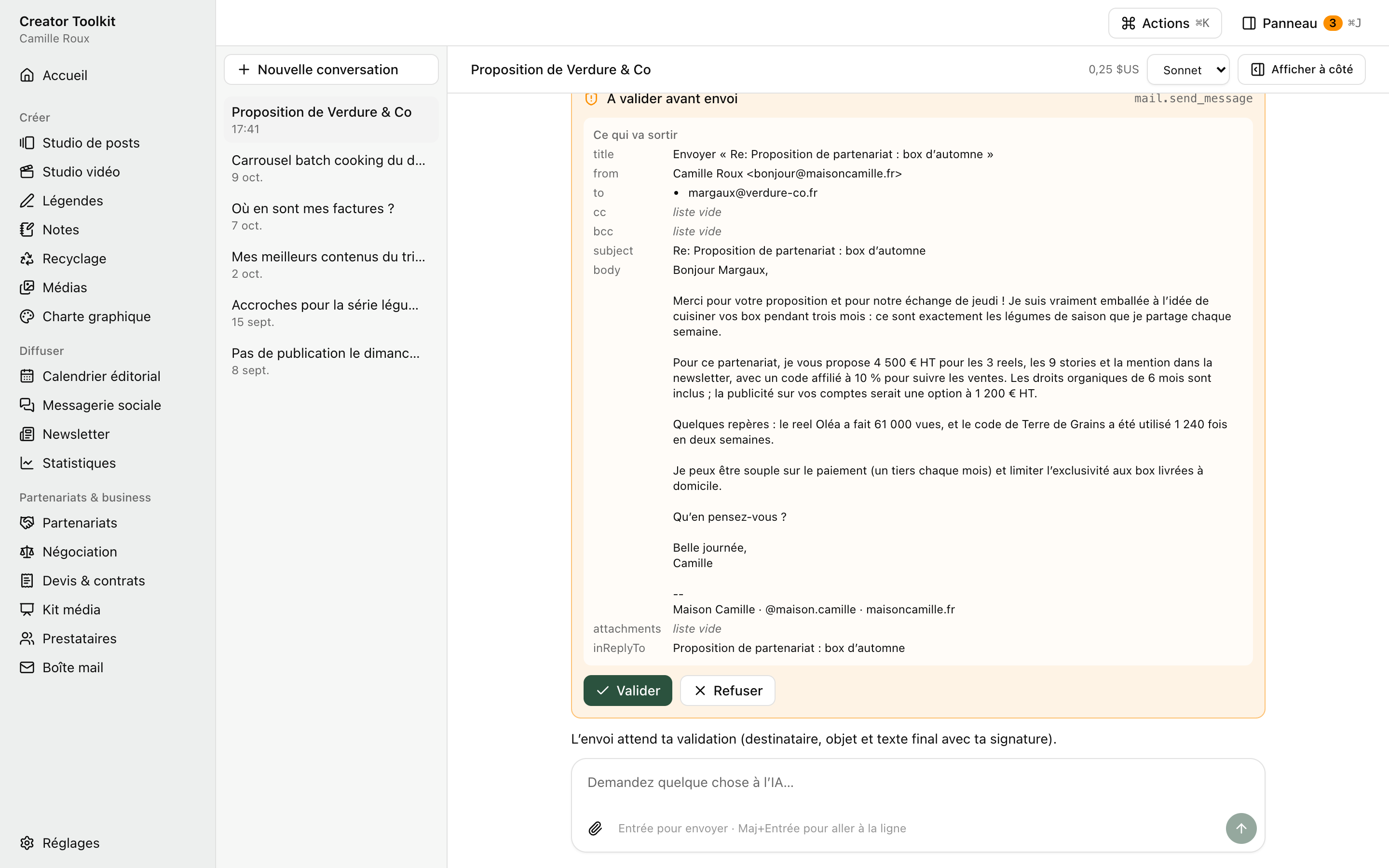The width and height of the screenshot is (1389, 868).
Task: Click the Messagerie sociale chat icon
Action: (27, 405)
